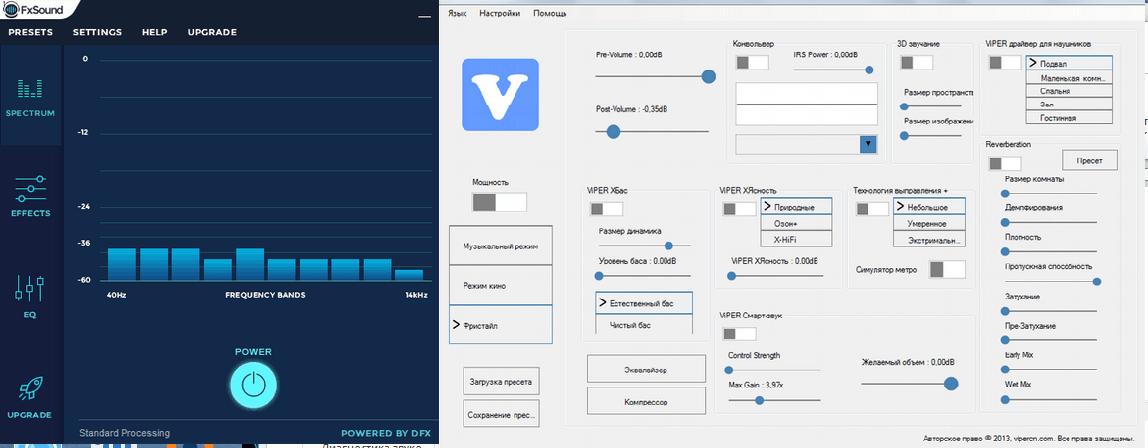Open the Язык menu

457,14
